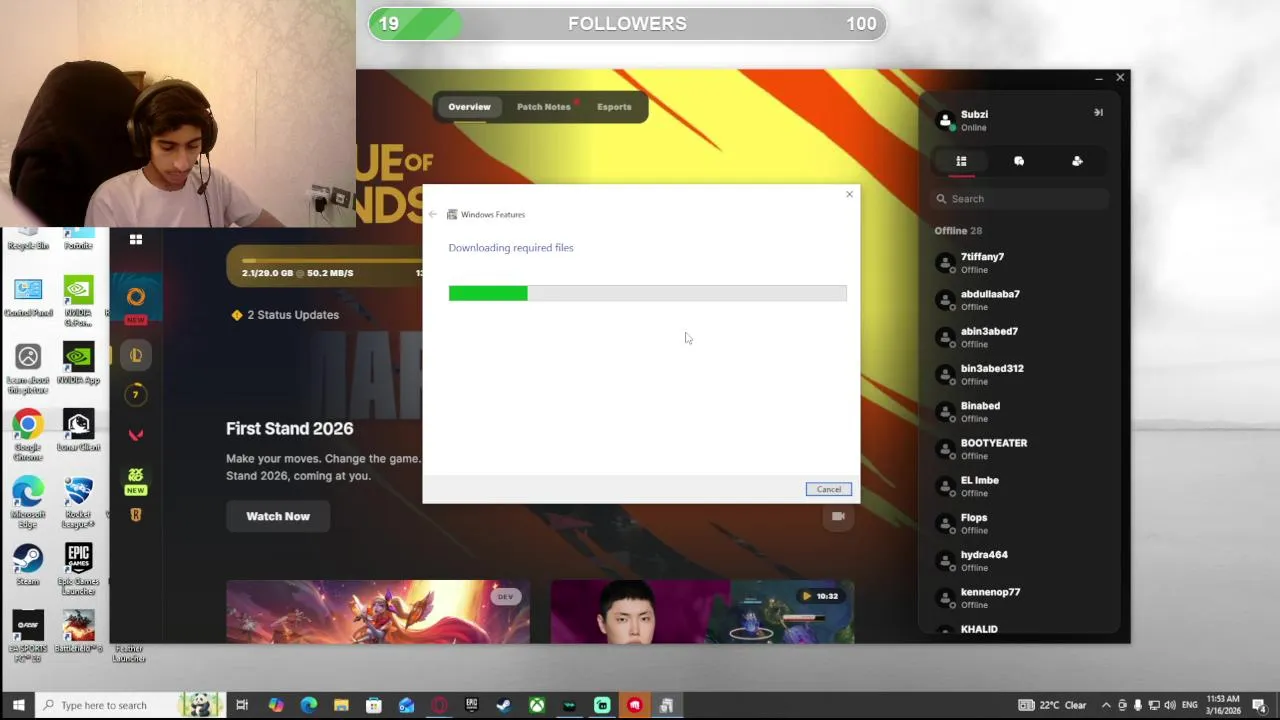Open the chat messages icon in social panel
Image resolution: width=1280 pixels, height=720 pixels.
pyautogui.click(x=1019, y=161)
